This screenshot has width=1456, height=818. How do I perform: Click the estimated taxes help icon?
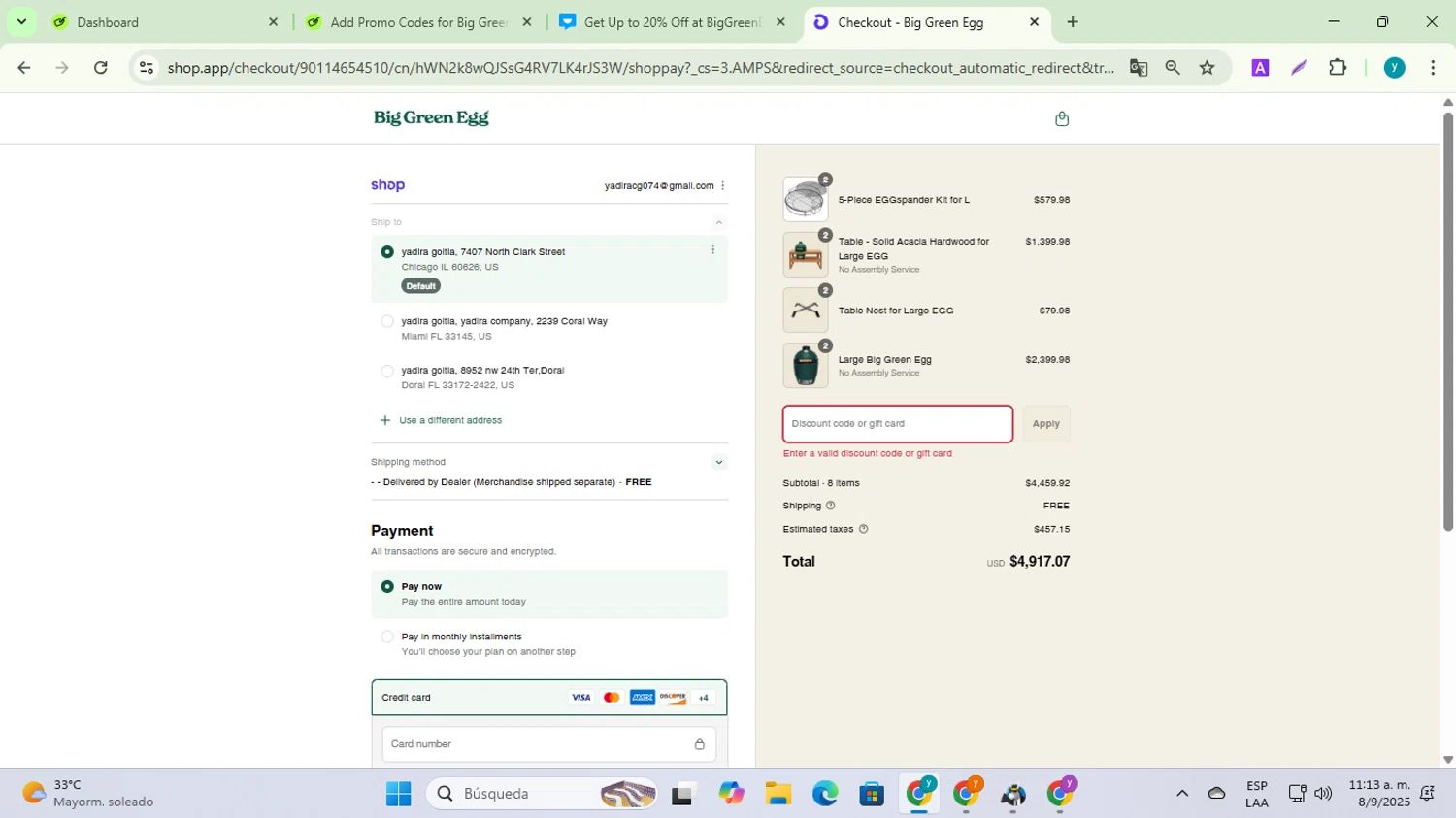tap(863, 529)
